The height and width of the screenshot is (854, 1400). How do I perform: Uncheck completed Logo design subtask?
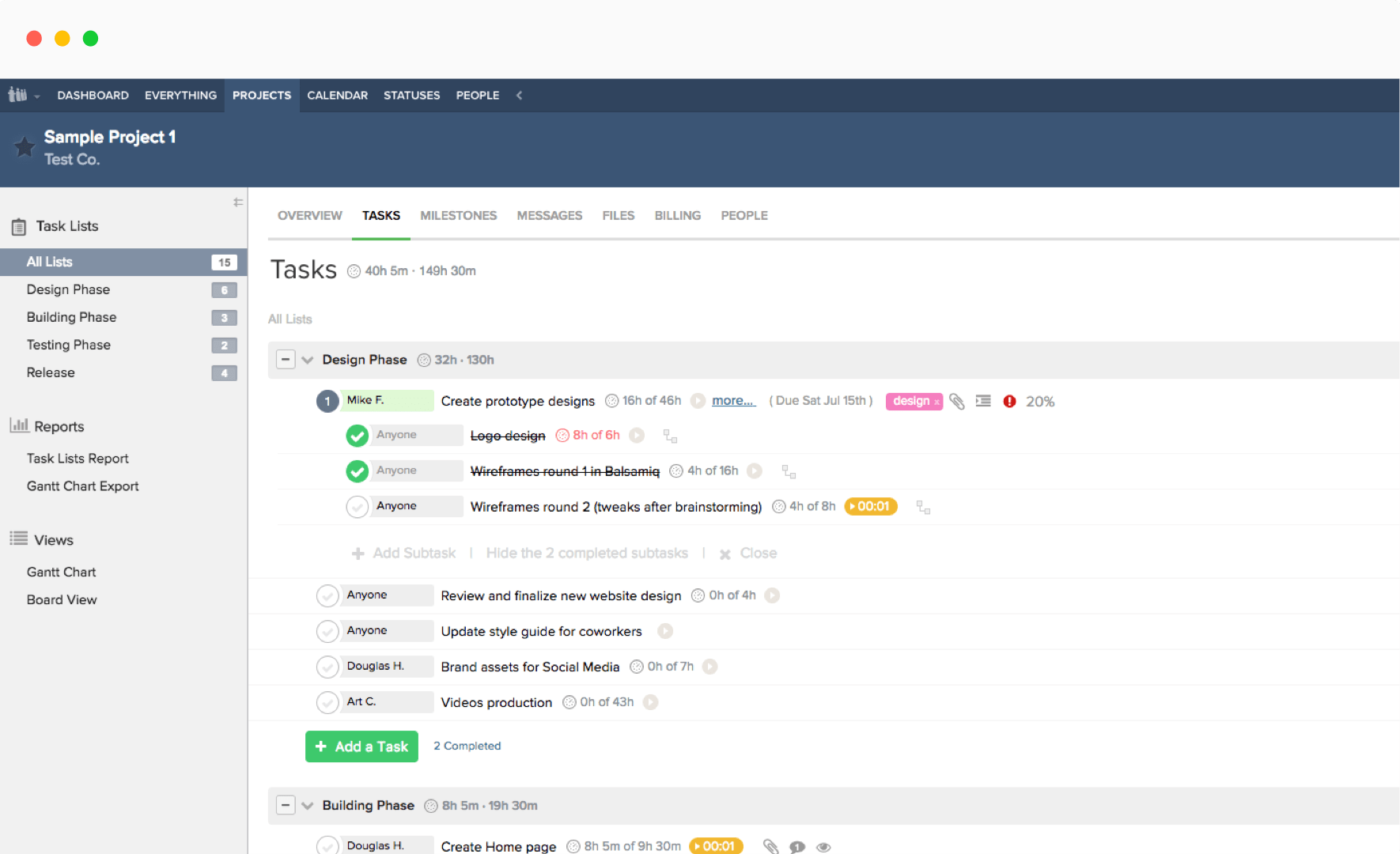click(358, 436)
